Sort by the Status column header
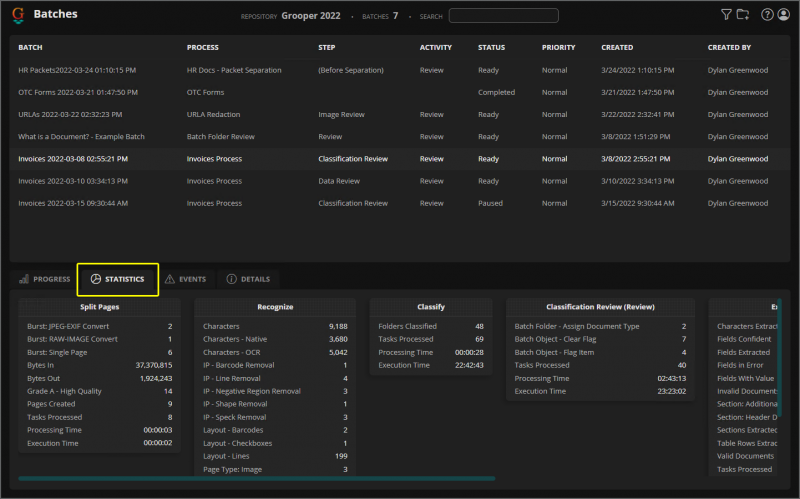 (x=491, y=47)
